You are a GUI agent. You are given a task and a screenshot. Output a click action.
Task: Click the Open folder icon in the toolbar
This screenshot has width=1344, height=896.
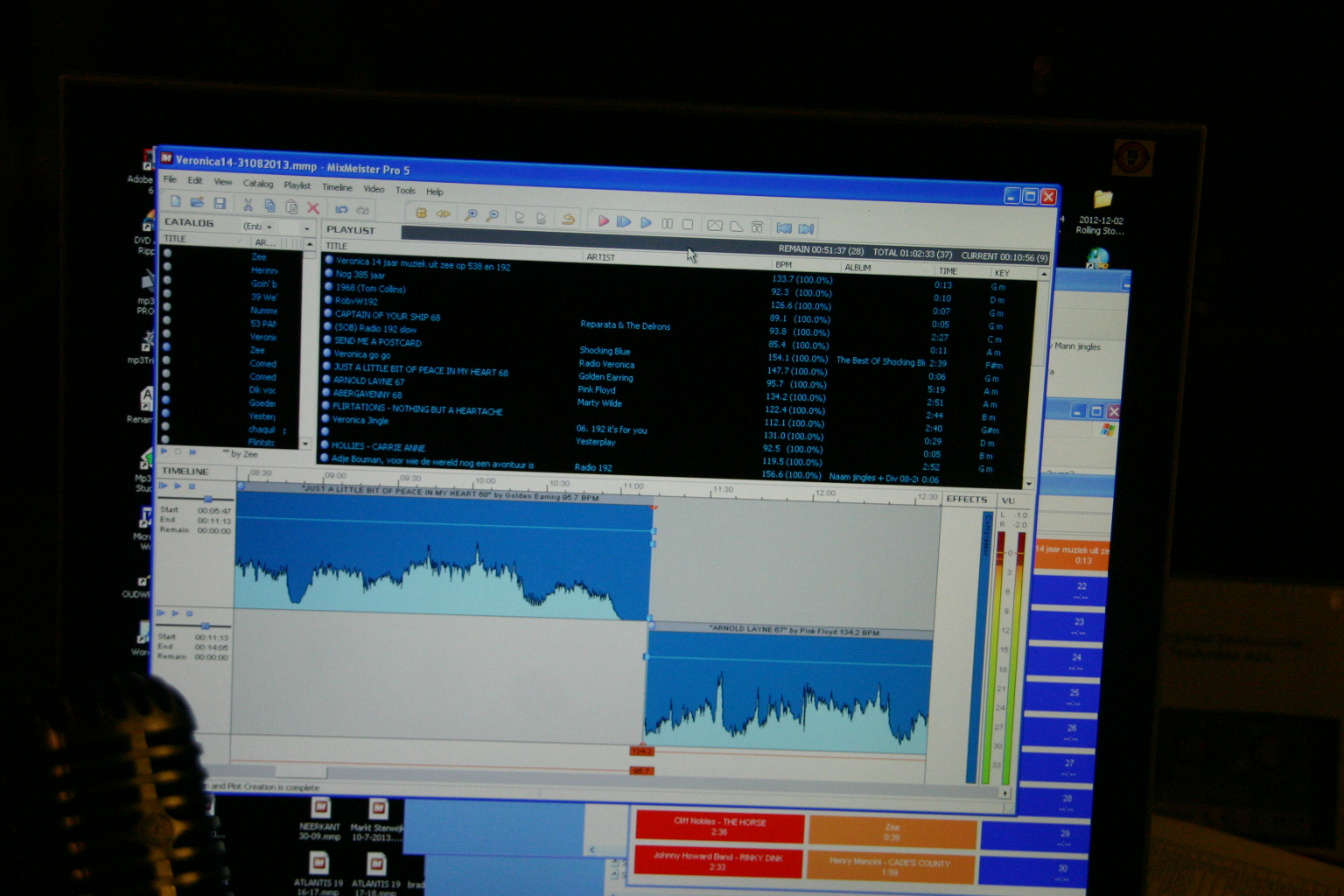click(198, 202)
